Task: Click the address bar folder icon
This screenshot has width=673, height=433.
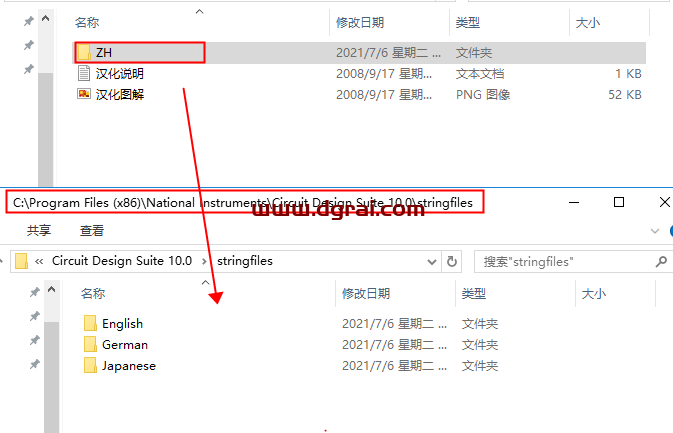Action: coord(21,261)
